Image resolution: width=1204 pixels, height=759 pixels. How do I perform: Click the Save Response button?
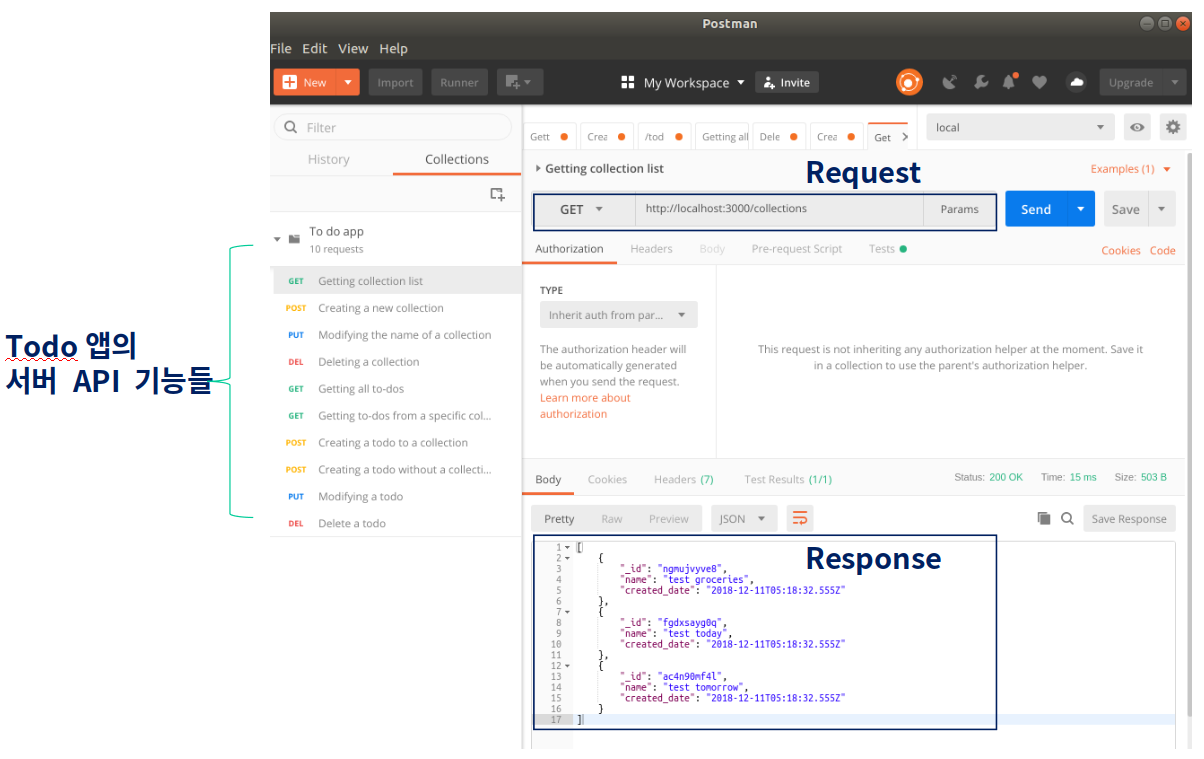(x=1129, y=518)
